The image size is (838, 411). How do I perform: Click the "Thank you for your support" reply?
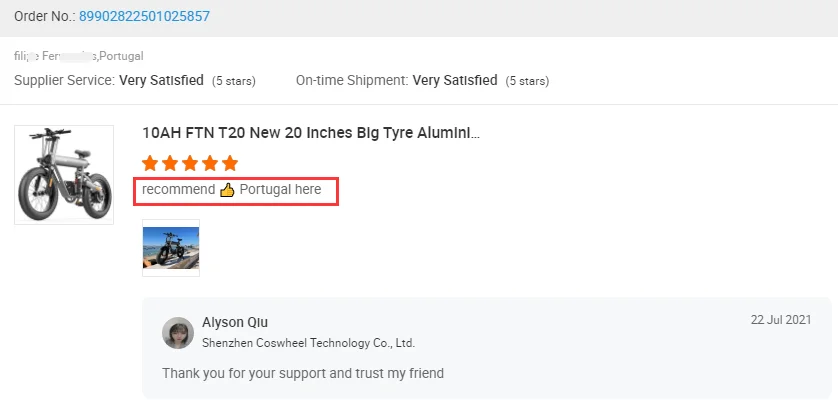pyautogui.click(x=302, y=374)
